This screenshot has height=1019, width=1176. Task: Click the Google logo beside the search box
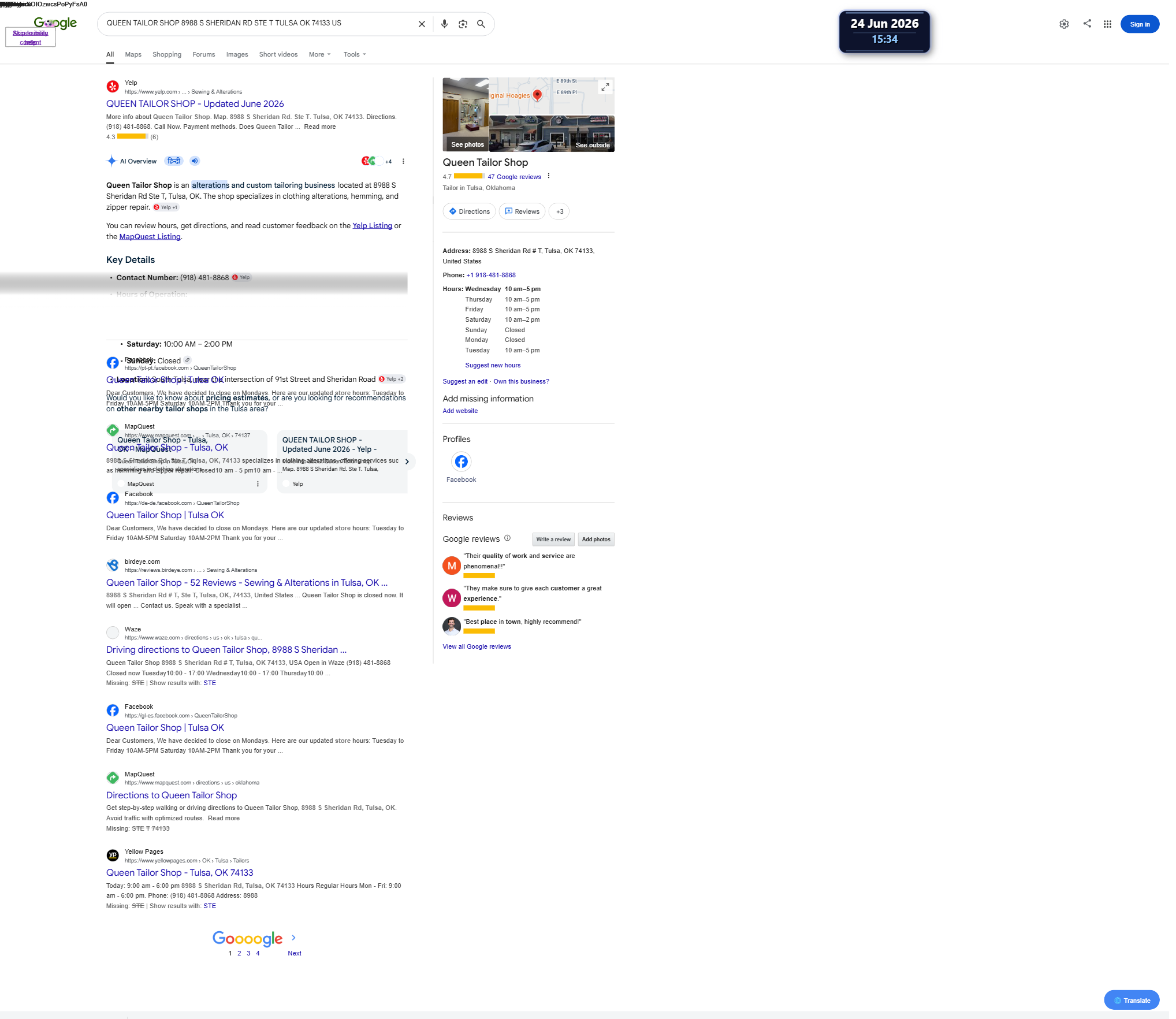click(55, 23)
